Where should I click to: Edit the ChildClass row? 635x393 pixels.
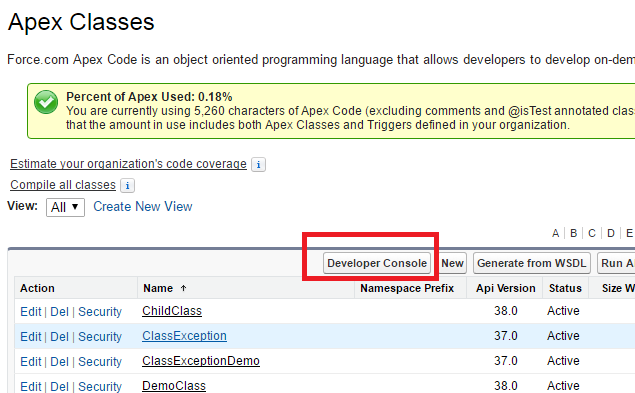(x=31, y=312)
